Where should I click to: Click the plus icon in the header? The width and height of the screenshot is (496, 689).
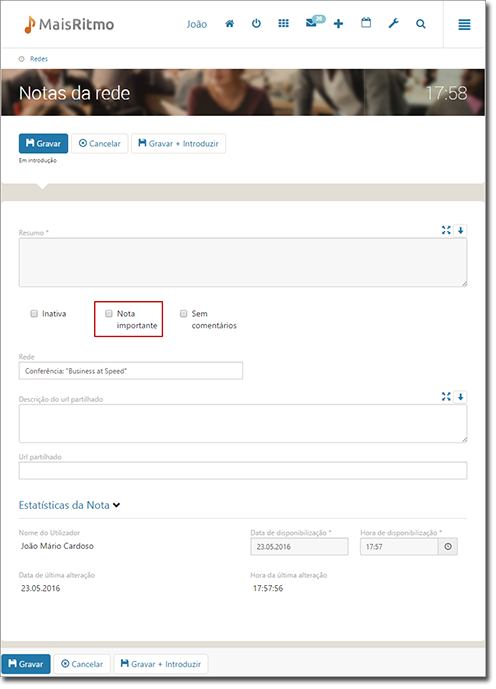pos(338,24)
